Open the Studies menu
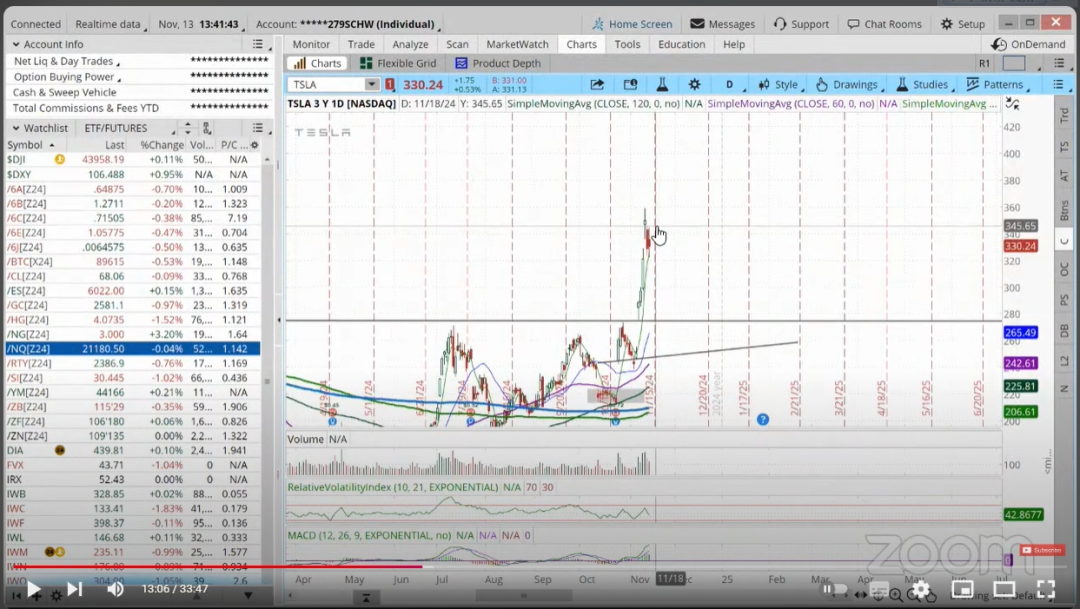1080x609 pixels. click(x=921, y=85)
